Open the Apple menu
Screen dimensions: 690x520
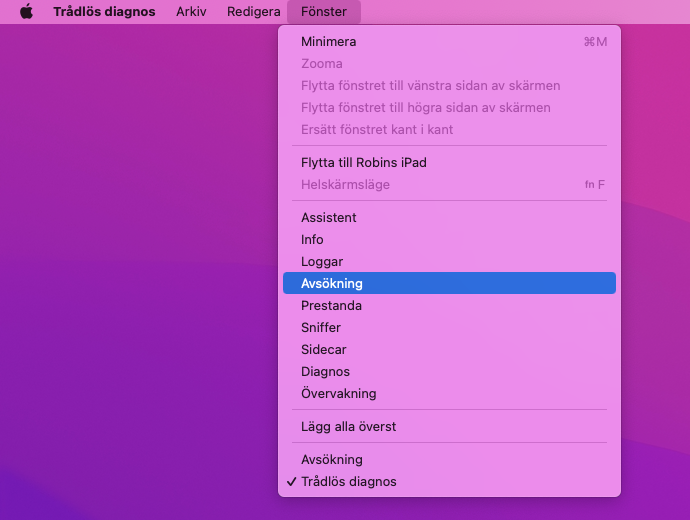tap(26, 12)
